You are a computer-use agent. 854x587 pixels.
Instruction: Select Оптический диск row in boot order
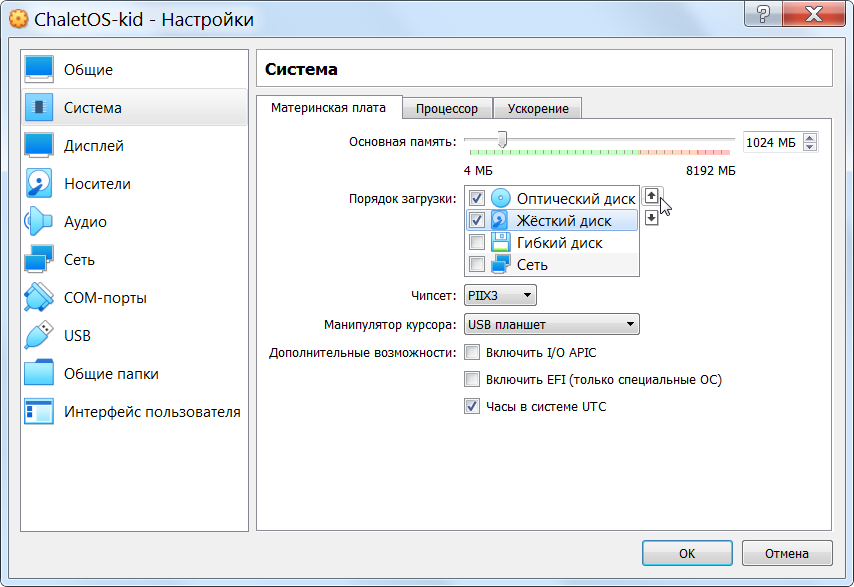pos(551,198)
